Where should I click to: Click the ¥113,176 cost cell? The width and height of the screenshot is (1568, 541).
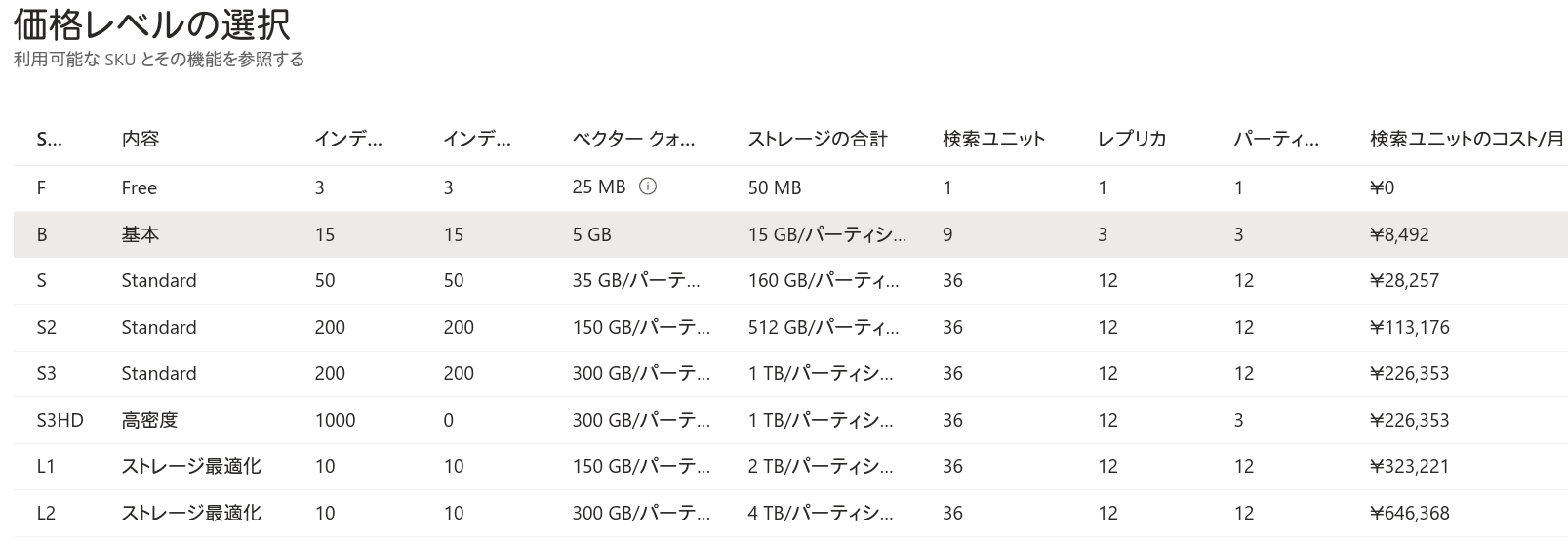click(x=1410, y=327)
